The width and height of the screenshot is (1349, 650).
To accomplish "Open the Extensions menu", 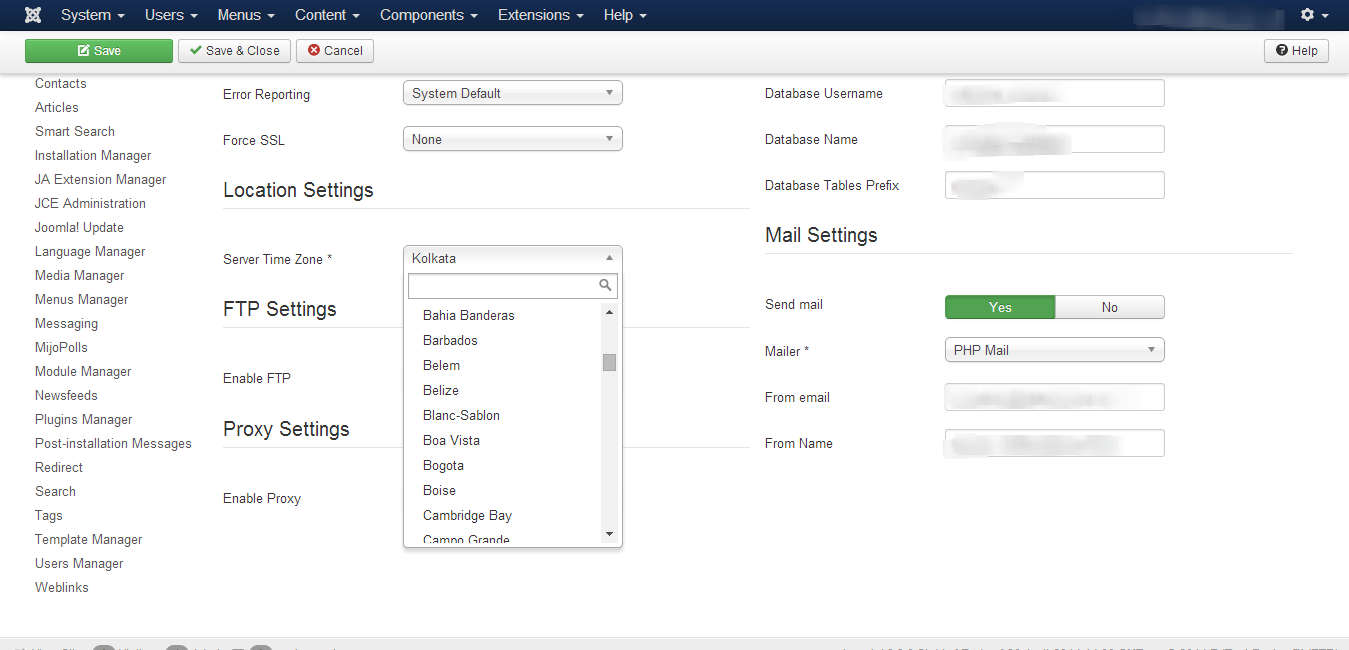I will (534, 14).
